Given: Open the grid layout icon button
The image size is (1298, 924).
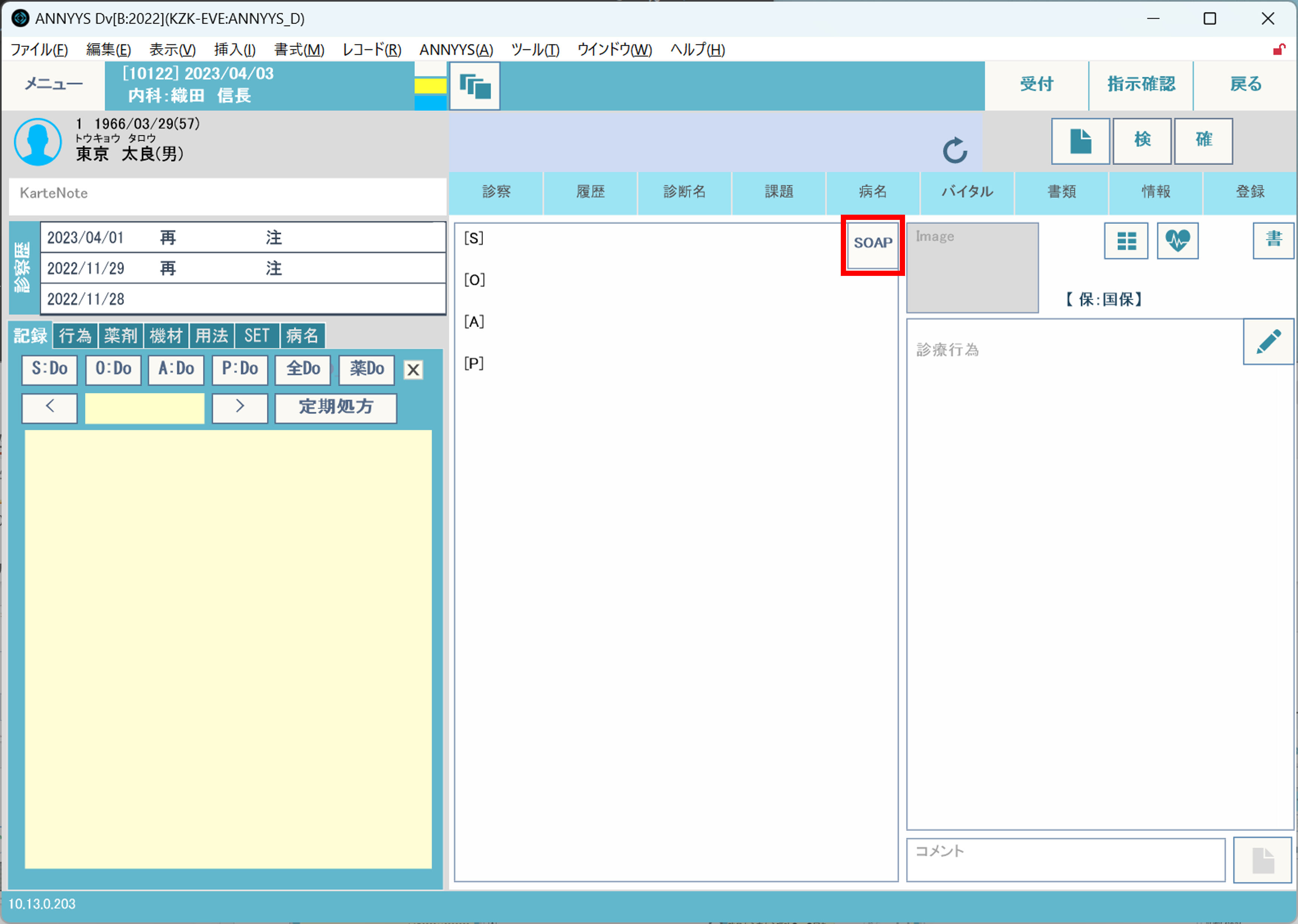Looking at the screenshot, I should (x=1125, y=241).
